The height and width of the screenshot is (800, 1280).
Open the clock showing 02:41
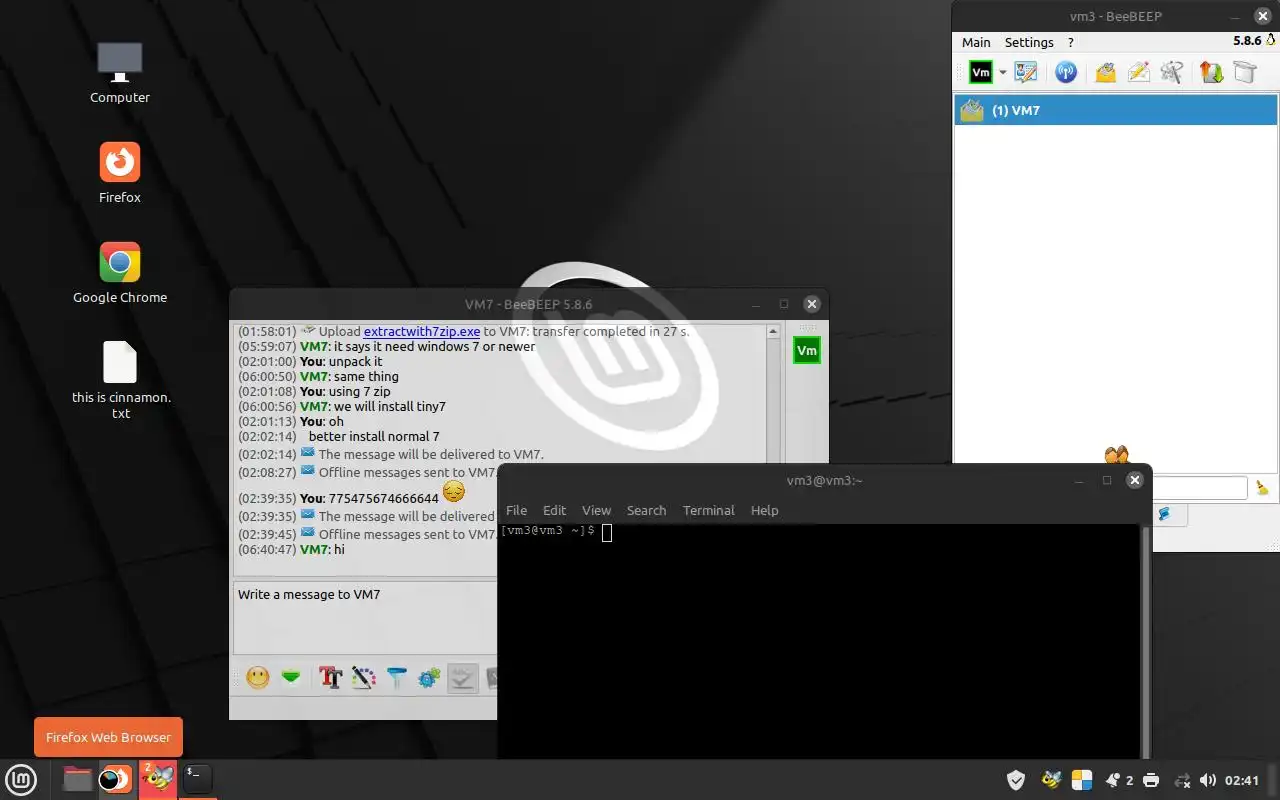1242,780
